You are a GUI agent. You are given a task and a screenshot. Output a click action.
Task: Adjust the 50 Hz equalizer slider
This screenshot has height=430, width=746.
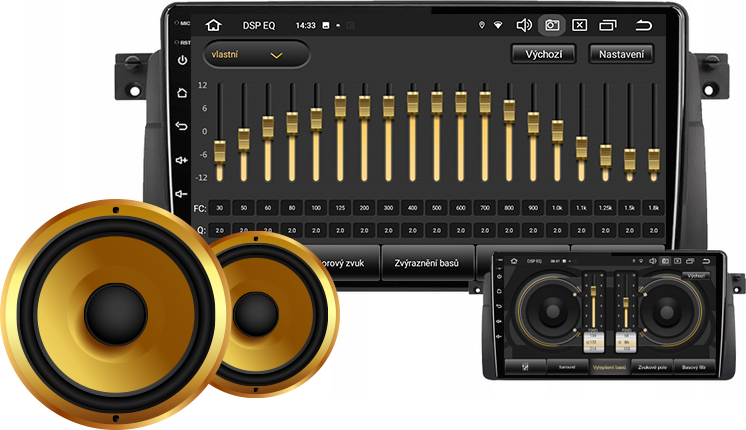tap(244, 140)
